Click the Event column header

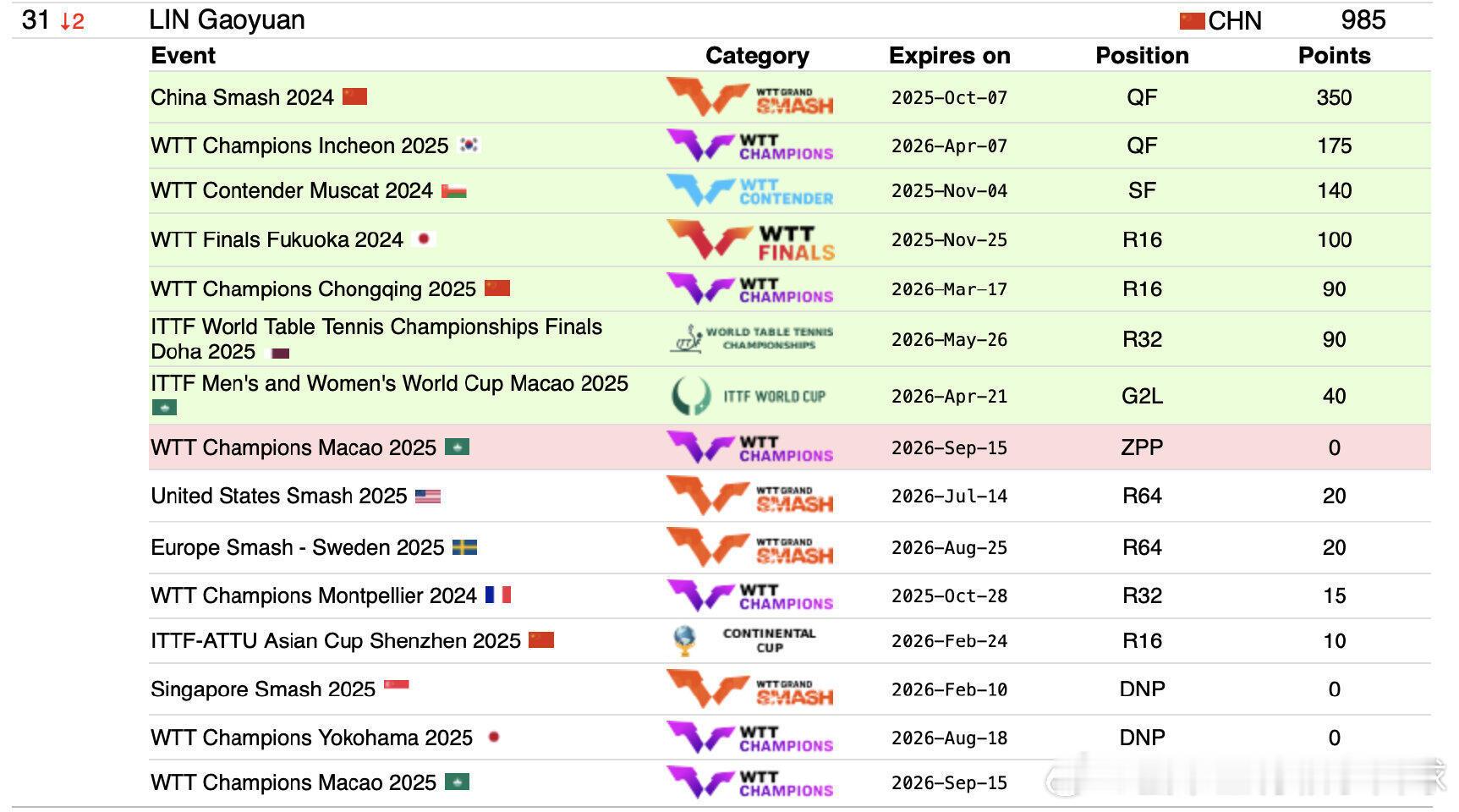click(x=183, y=56)
